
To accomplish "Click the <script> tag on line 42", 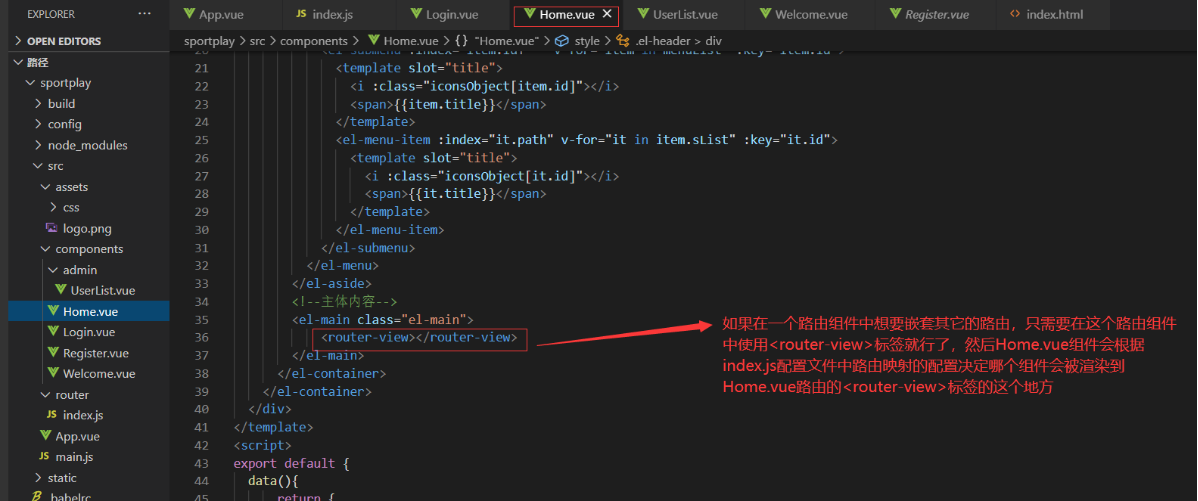I will click(262, 444).
